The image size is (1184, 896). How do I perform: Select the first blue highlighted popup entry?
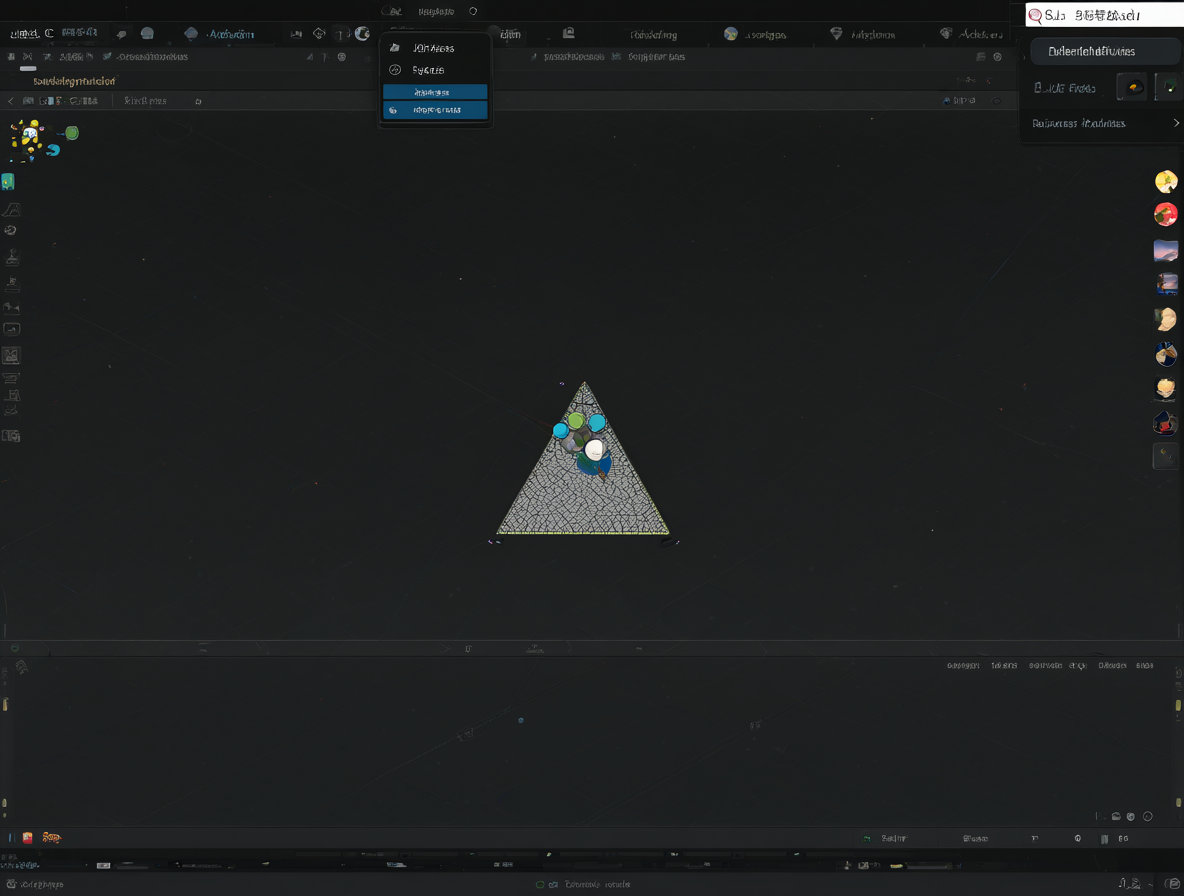[x=435, y=92]
